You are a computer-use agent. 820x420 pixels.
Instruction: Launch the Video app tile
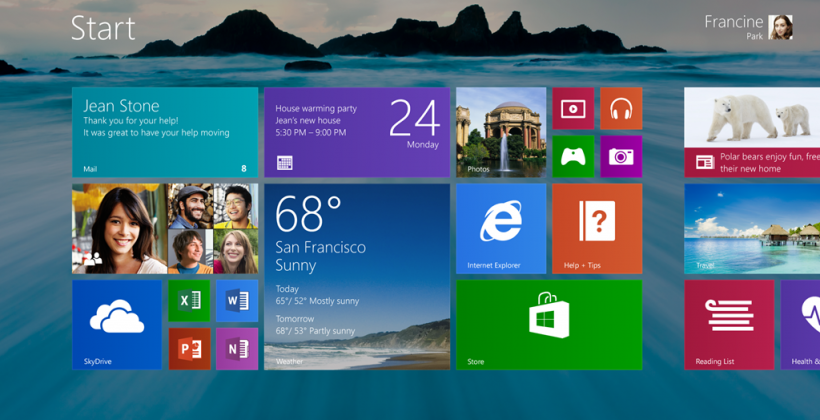[x=573, y=108]
